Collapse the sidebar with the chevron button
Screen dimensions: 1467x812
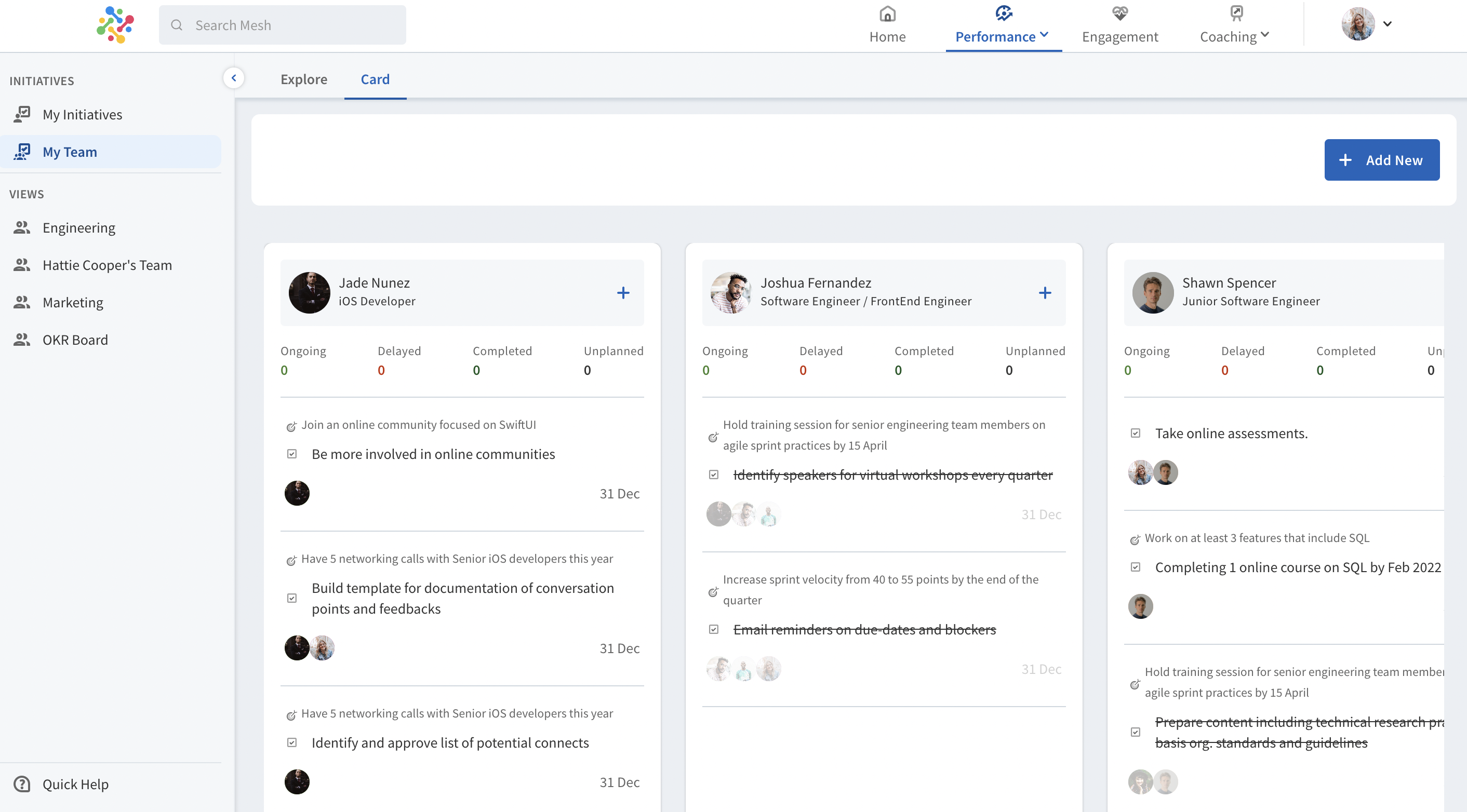(233, 78)
